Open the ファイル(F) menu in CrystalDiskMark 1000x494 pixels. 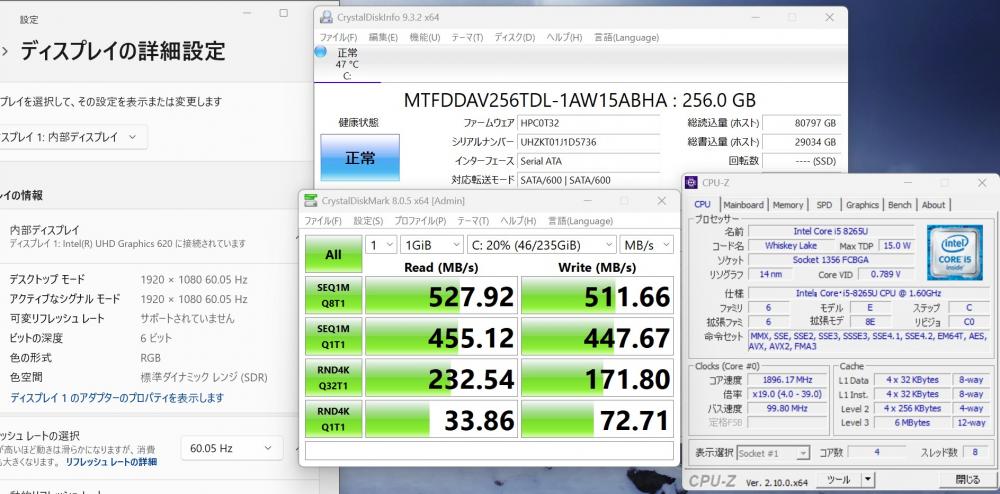pos(323,221)
